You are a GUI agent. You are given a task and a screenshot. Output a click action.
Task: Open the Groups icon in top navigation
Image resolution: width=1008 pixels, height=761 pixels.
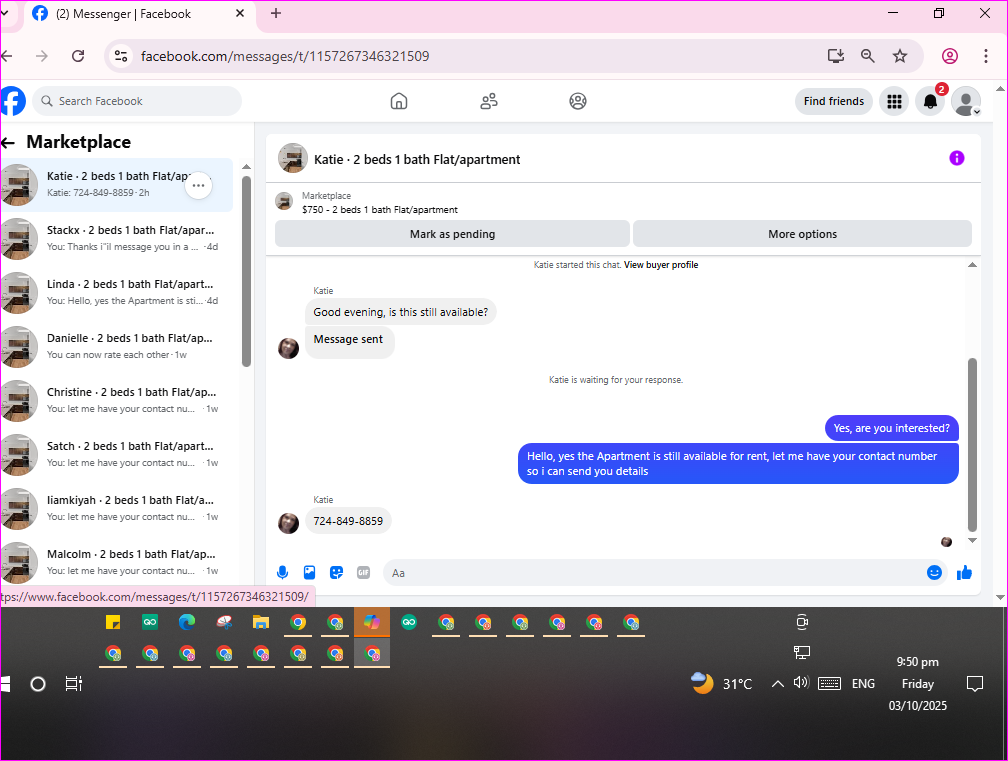click(578, 102)
